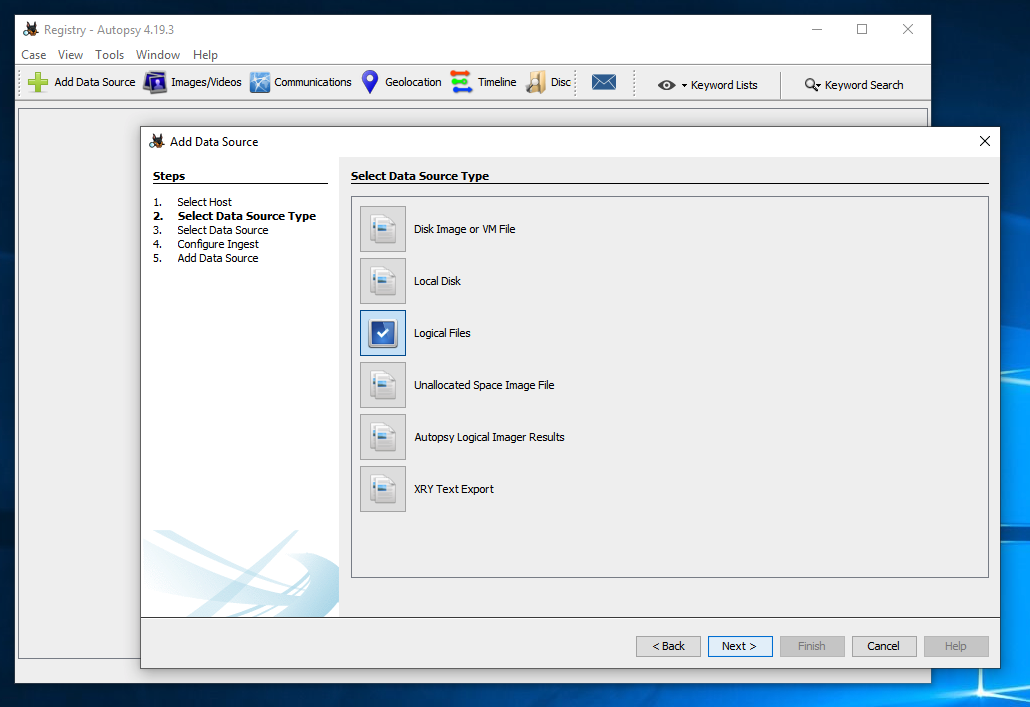The width and height of the screenshot is (1030, 707).
Task: Toggle the Logical Files type button
Action: 383,333
